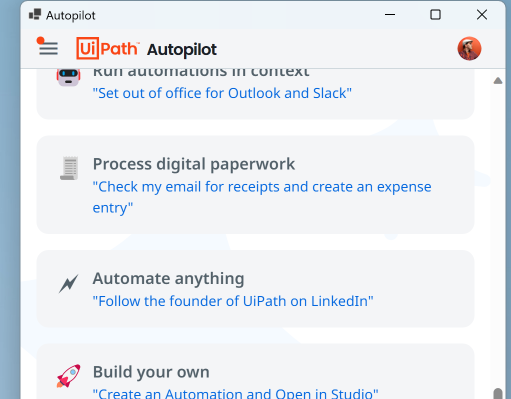The width and height of the screenshot is (511, 399).
Task: Click the Autopilot app icon in title bar
Action: click(35, 15)
